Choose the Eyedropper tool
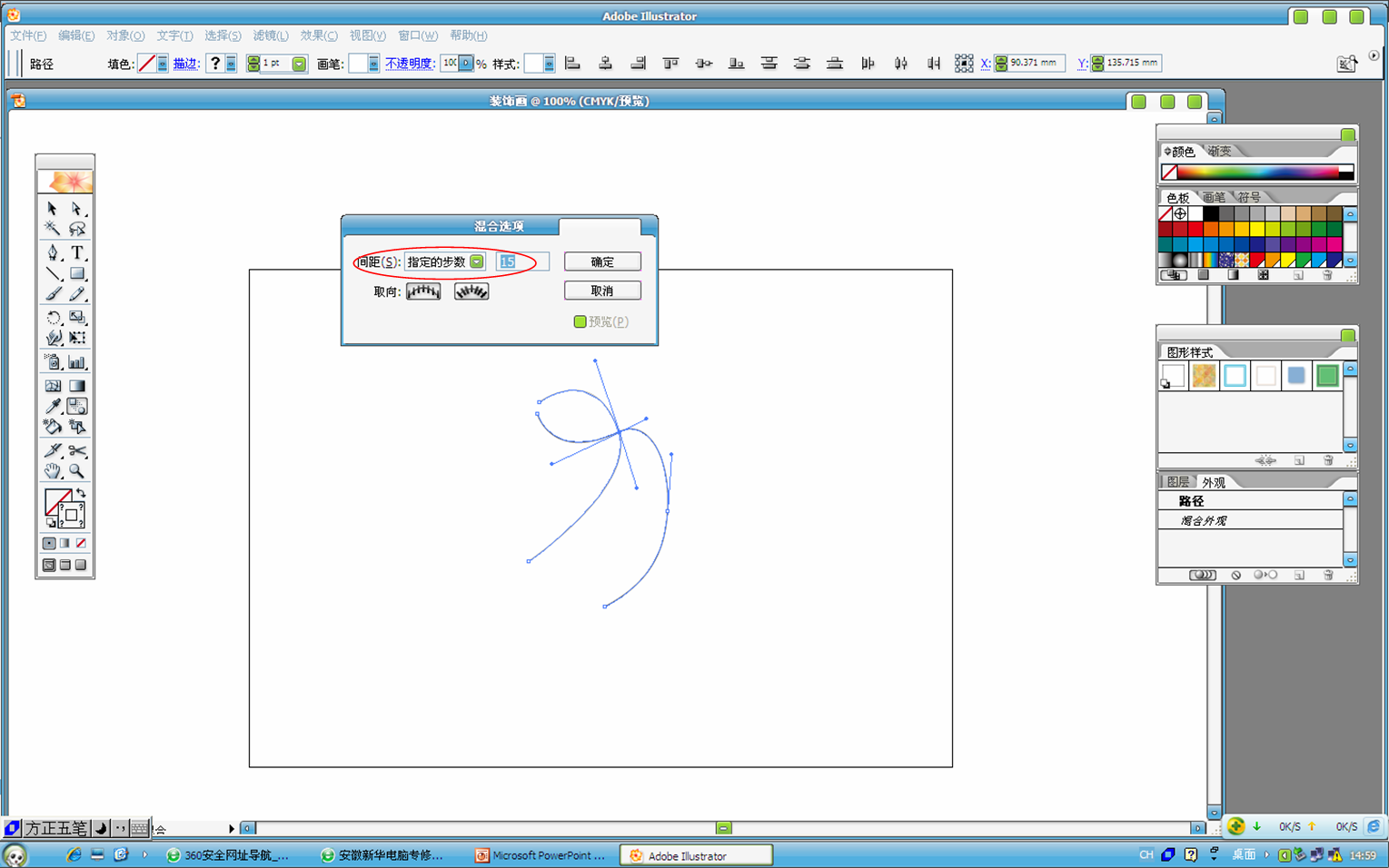The width and height of the screenshot is (1389, 868). (53, 406)
